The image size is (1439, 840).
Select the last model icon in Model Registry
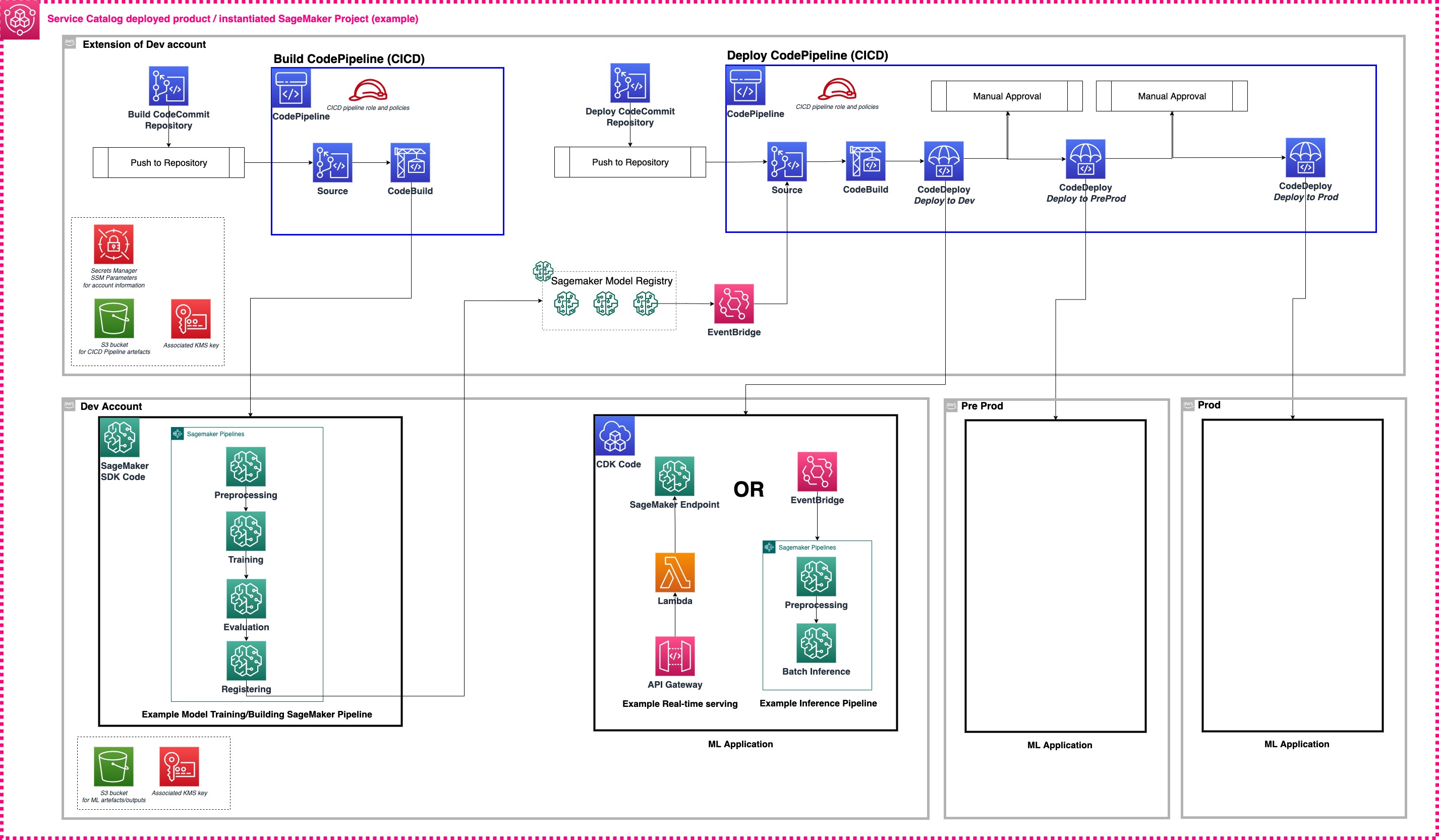(645, 304)
